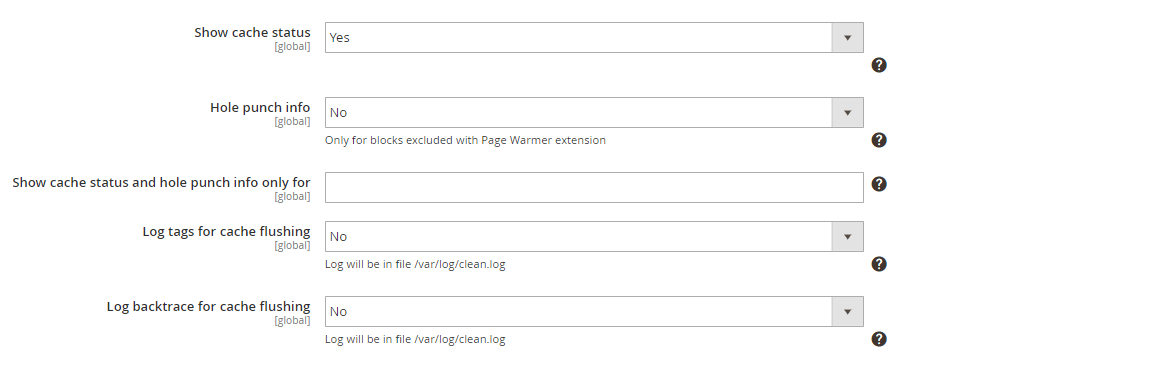1161x377 pixels.
Task: Open help tooltip for Show cache status
Action: point(879,65)
